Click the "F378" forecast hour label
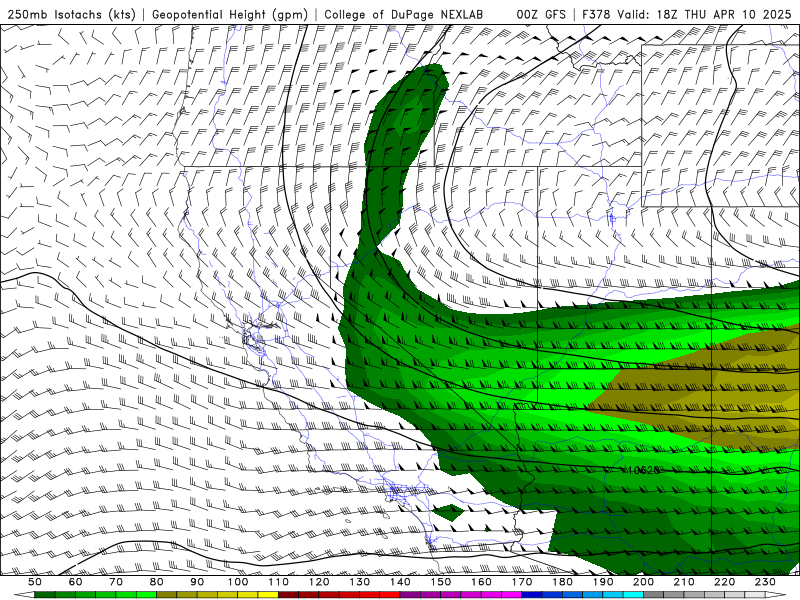 [596, 14]
